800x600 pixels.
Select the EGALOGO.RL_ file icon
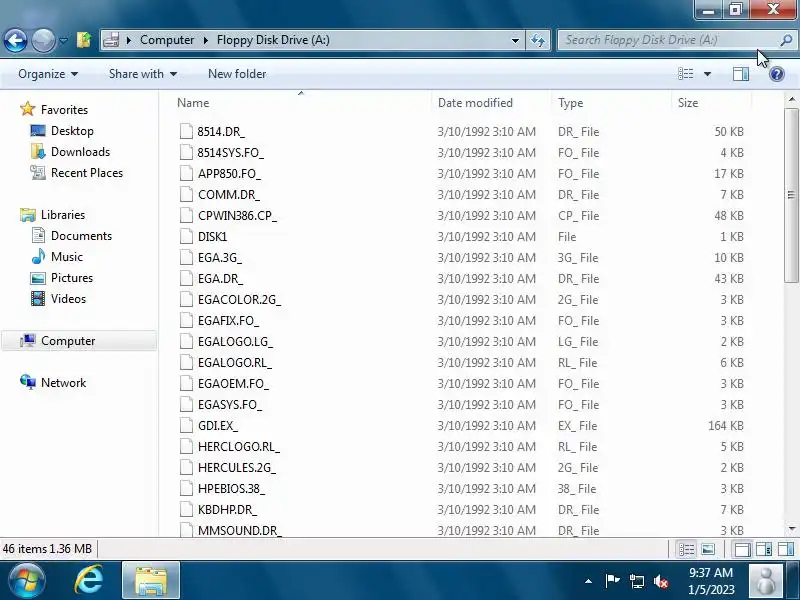pyautogui.click(x=186, y=362)
